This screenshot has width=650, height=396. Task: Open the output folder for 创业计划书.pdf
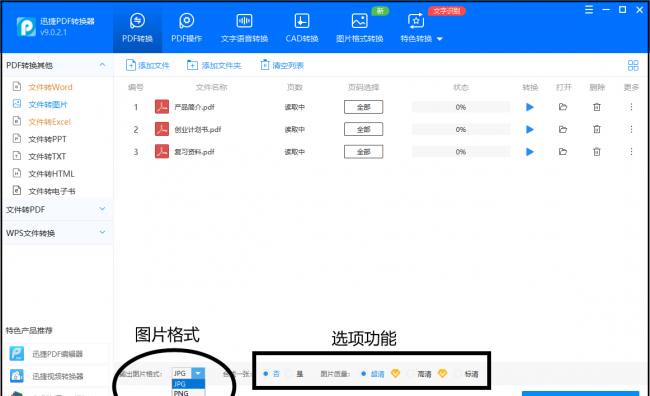(563, 129)
